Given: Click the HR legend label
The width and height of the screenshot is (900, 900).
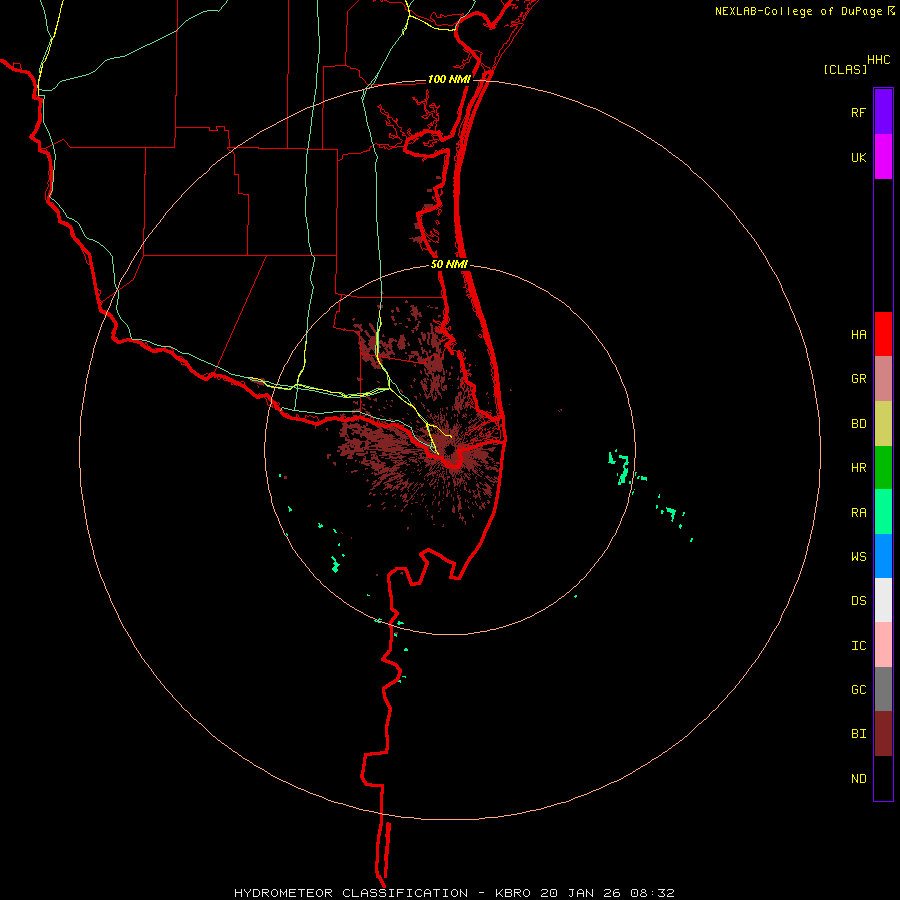Looking at the screenshot, I should [x=858, y=468].
